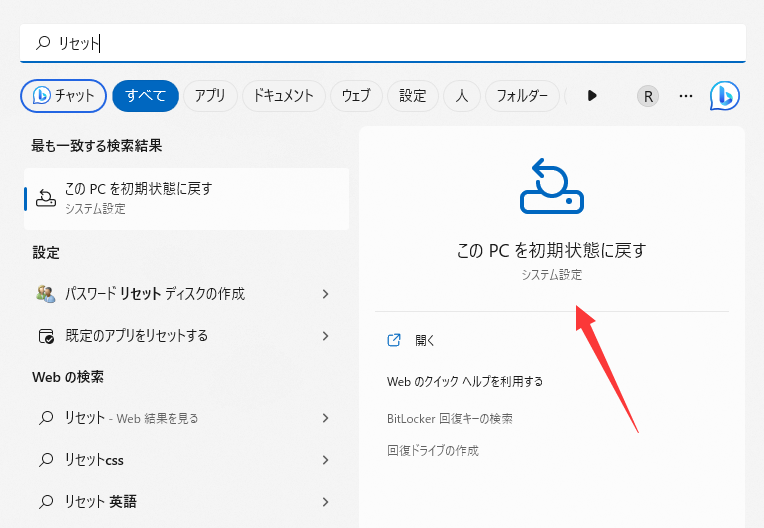Open BitLocker 回復キーの検索 help link
Image resolution: width=764 pixels, height=528 pixels.
(x=450, y=419)
